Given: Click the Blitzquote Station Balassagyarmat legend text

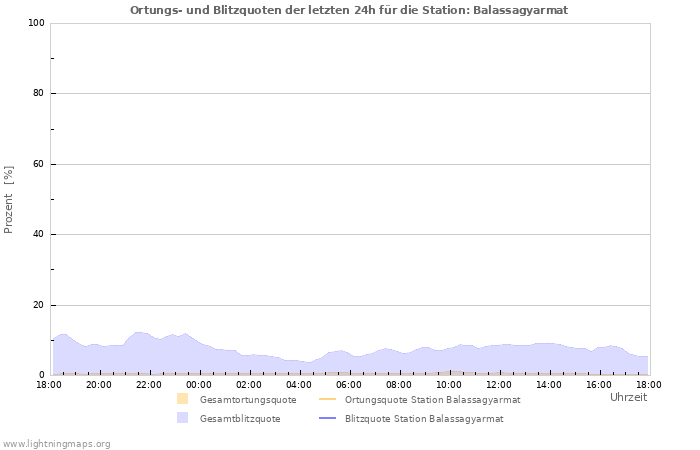Looking at the screenshot, I should [x=424, y=419].
